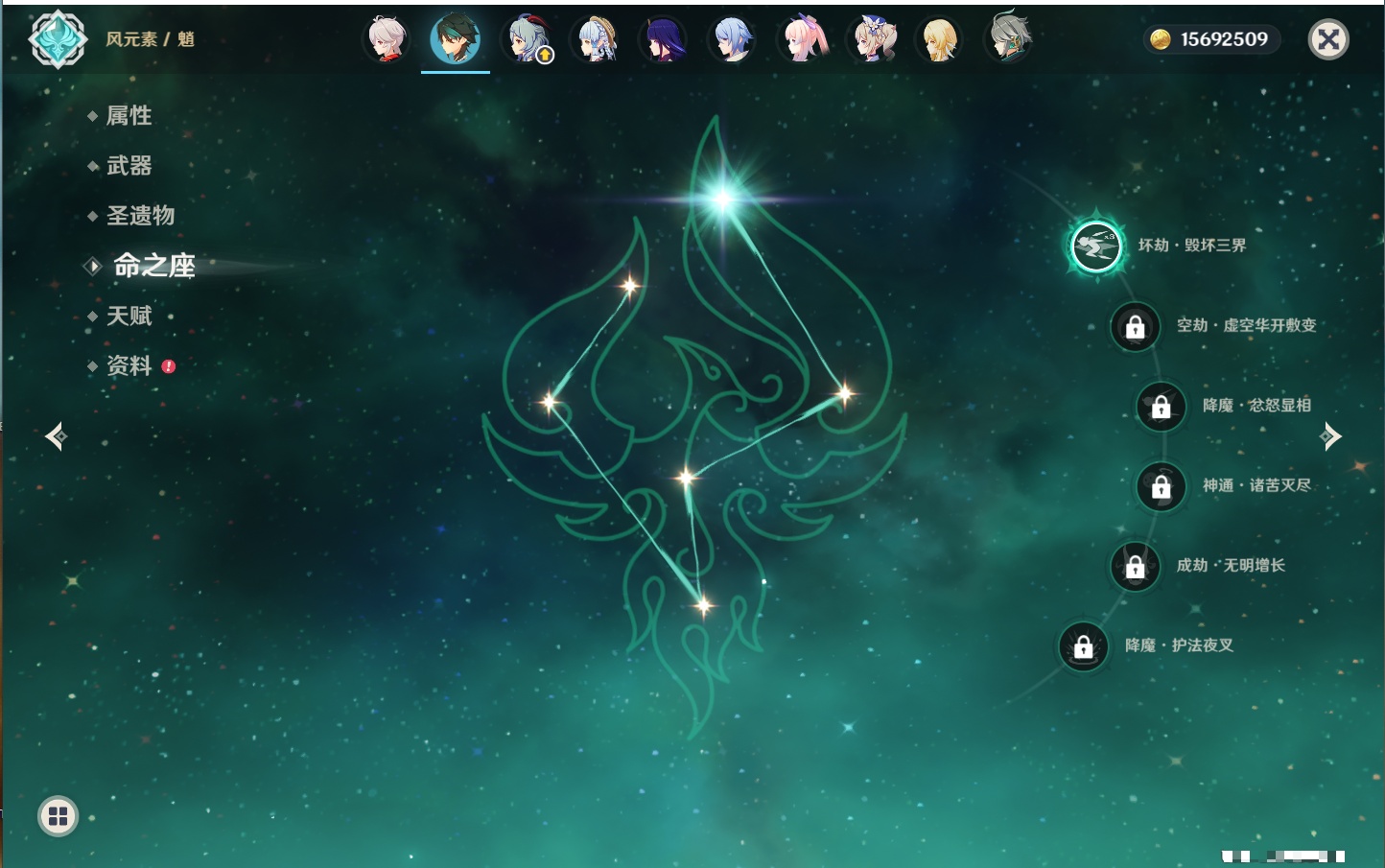
Task: Click the Mora balance 15692509
Action: pyautogui.click(x=1224, y=39)
